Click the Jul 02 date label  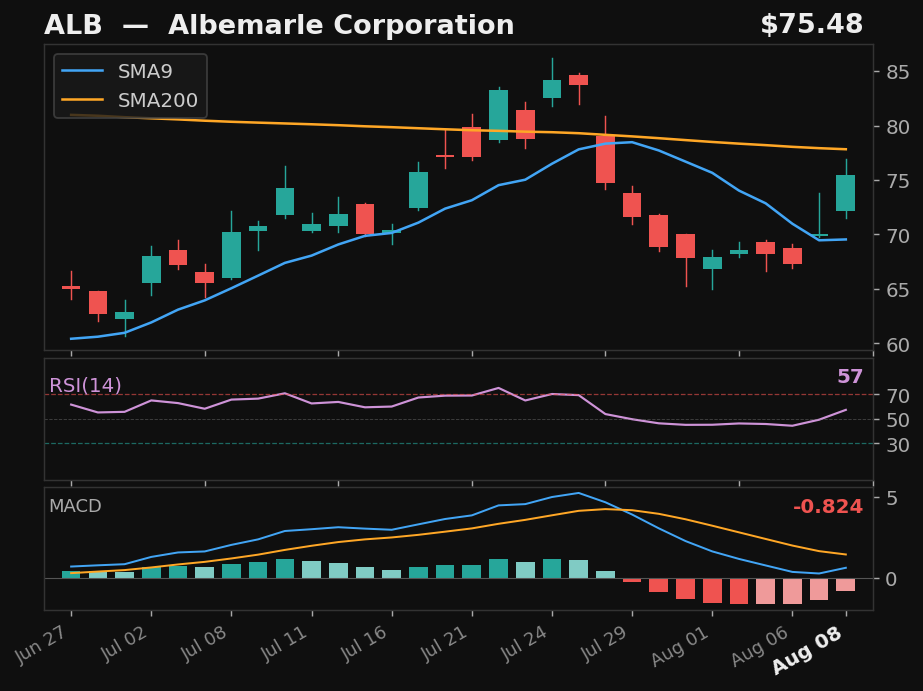click(x=126, y=643)
